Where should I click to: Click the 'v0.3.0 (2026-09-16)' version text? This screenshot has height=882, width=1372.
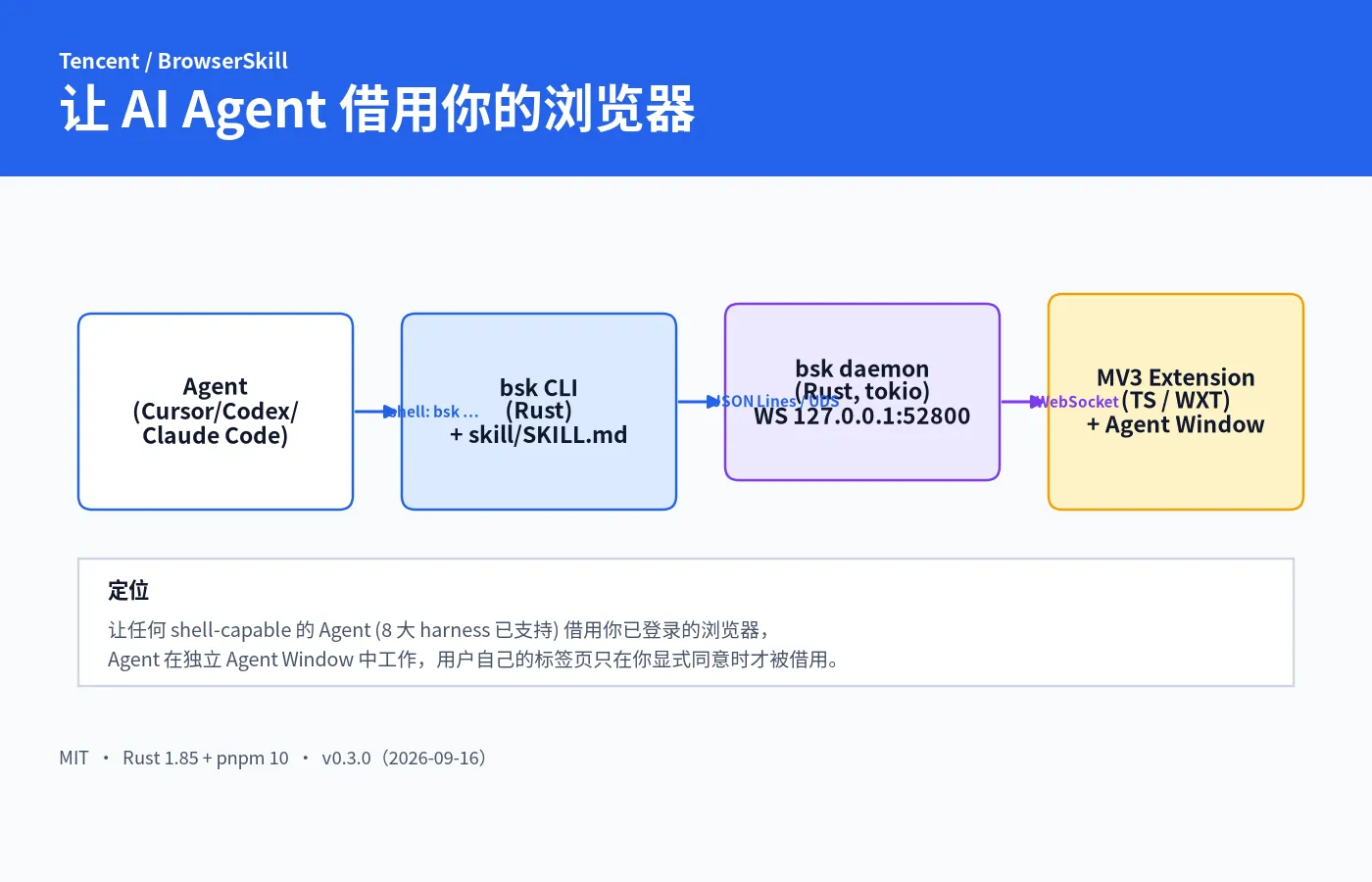tap(405, 758)
